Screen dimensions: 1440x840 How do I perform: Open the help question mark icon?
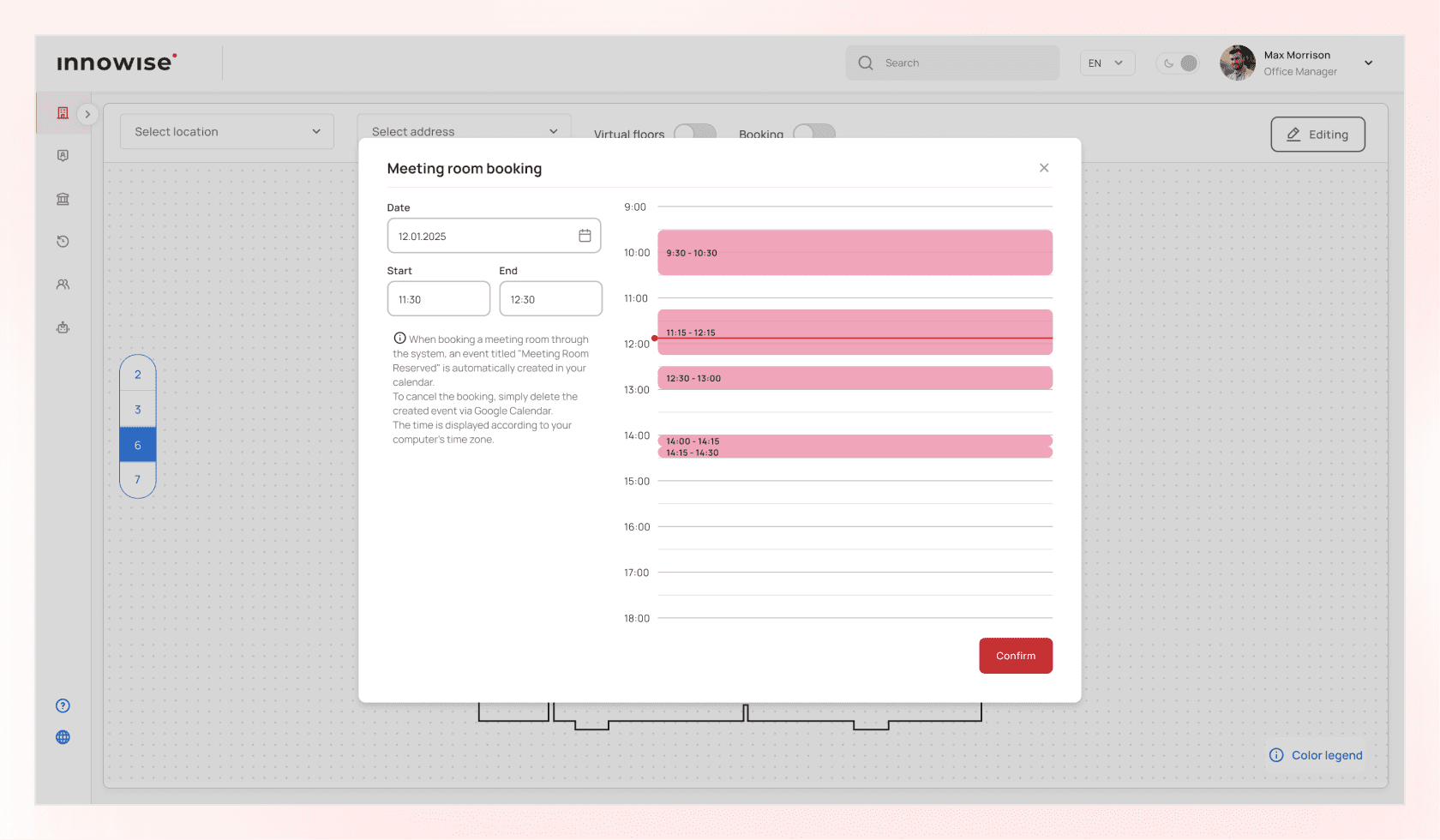tap(63, 705)
